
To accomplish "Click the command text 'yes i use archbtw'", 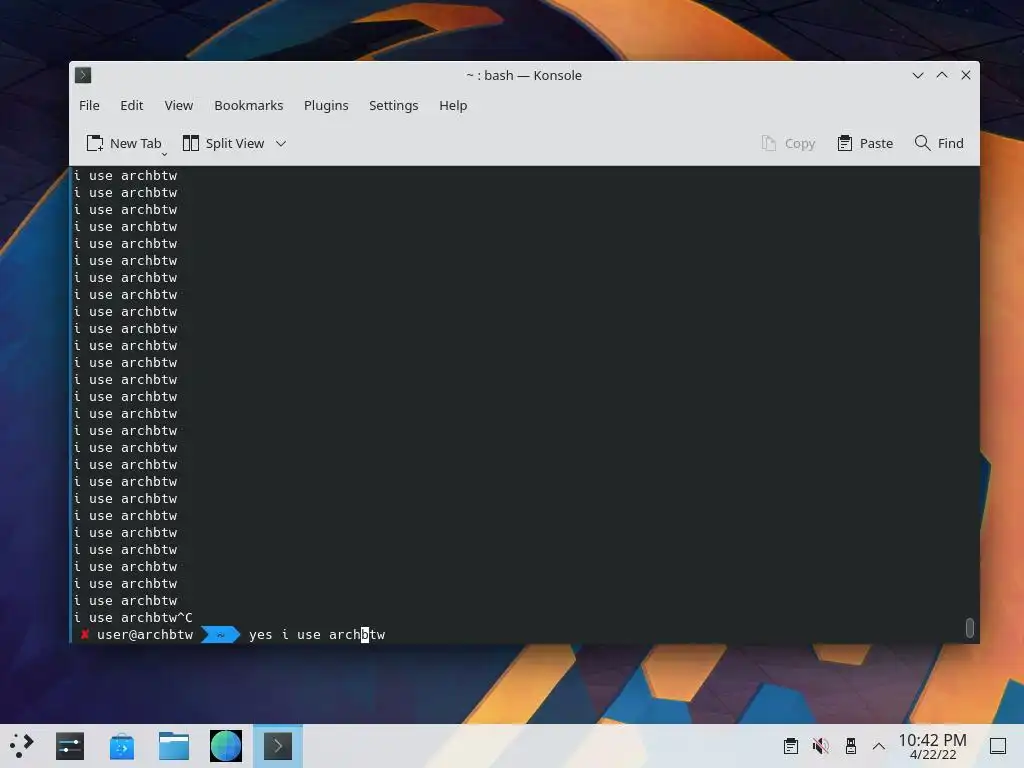I will (317, 634).
